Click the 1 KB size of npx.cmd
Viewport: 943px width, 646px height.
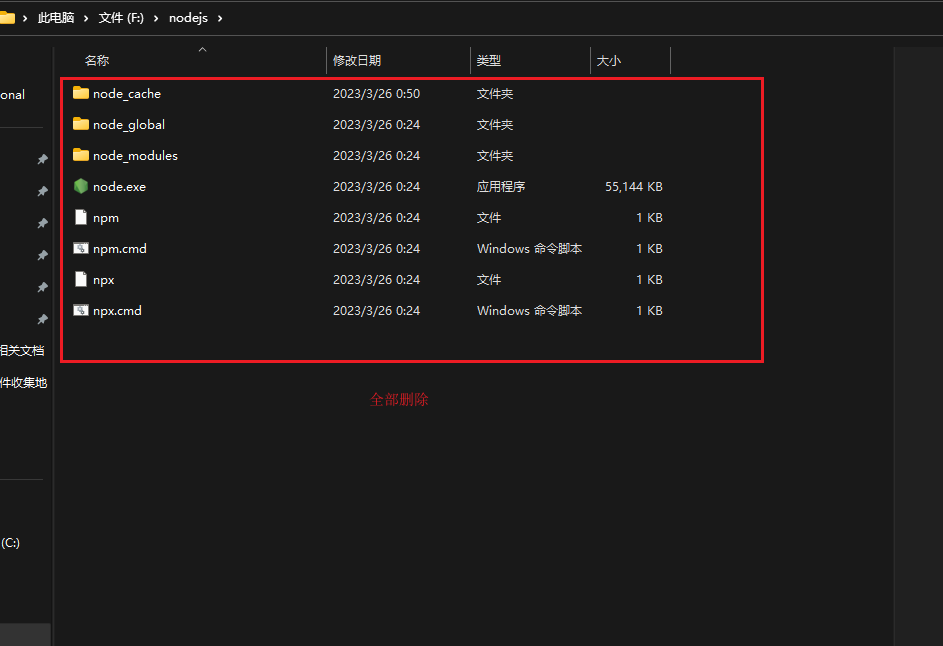650,310
